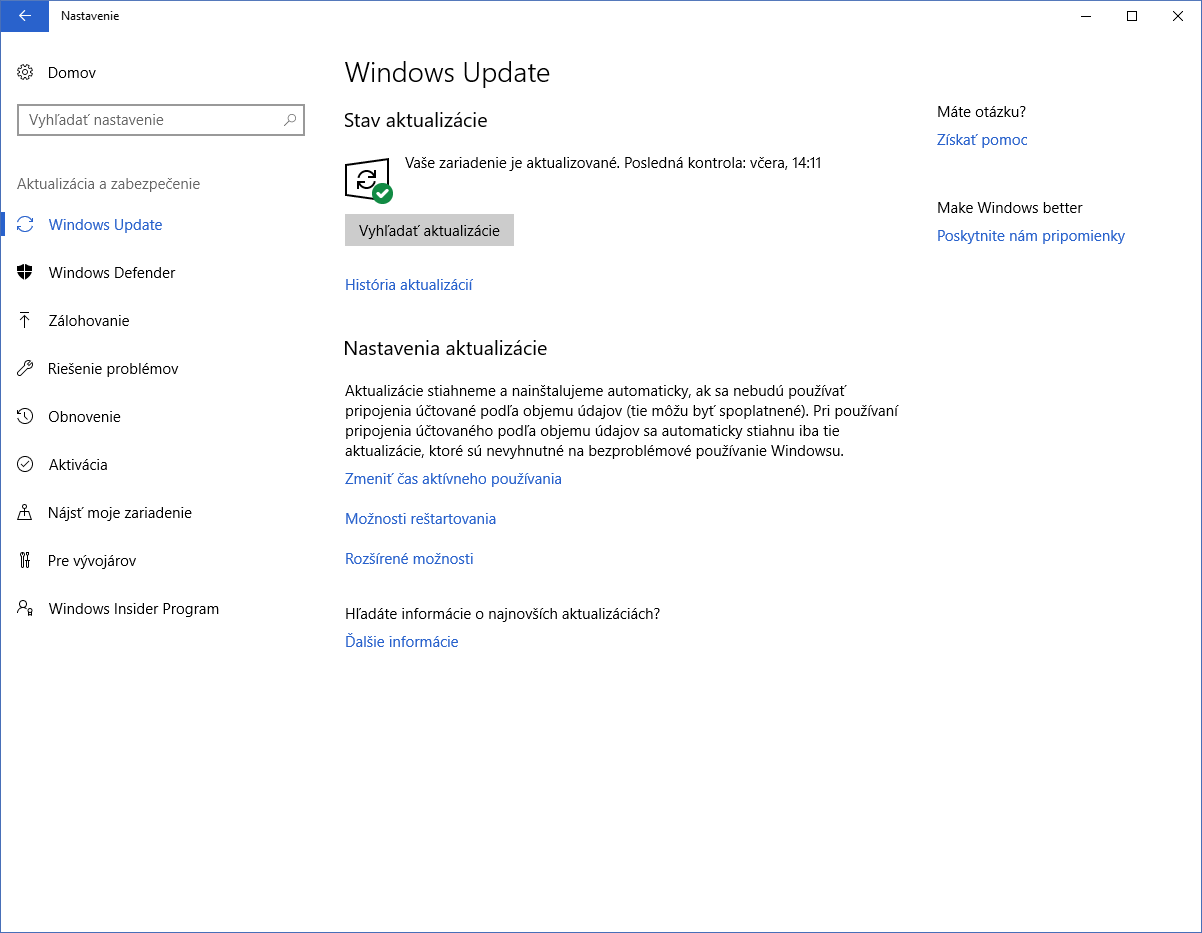Viewport: 1202px width, 933px height.
Task: Open Zmeniť čas aktívneho používania link
Action: tap(453, 479)
